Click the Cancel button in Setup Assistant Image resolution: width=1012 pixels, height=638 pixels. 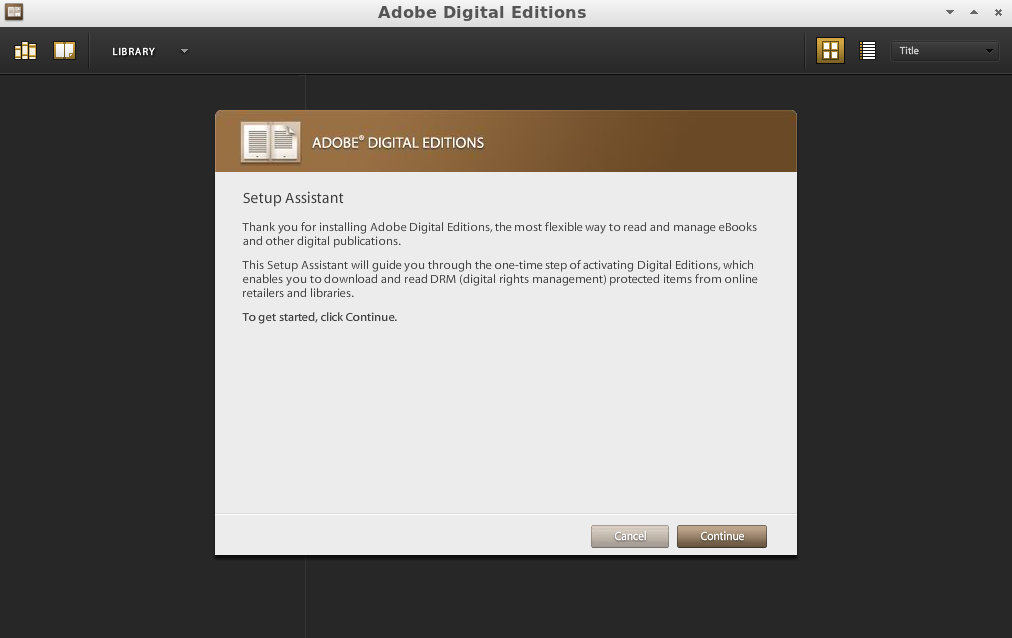click(x=630, y=536)
